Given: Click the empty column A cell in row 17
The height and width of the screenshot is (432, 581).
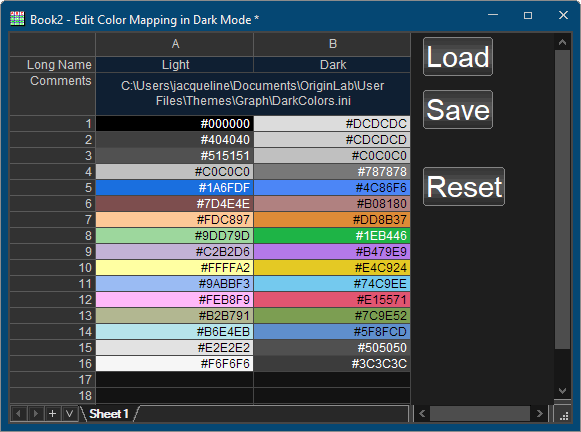Looking at the screenshot, I should coord(175,380).
